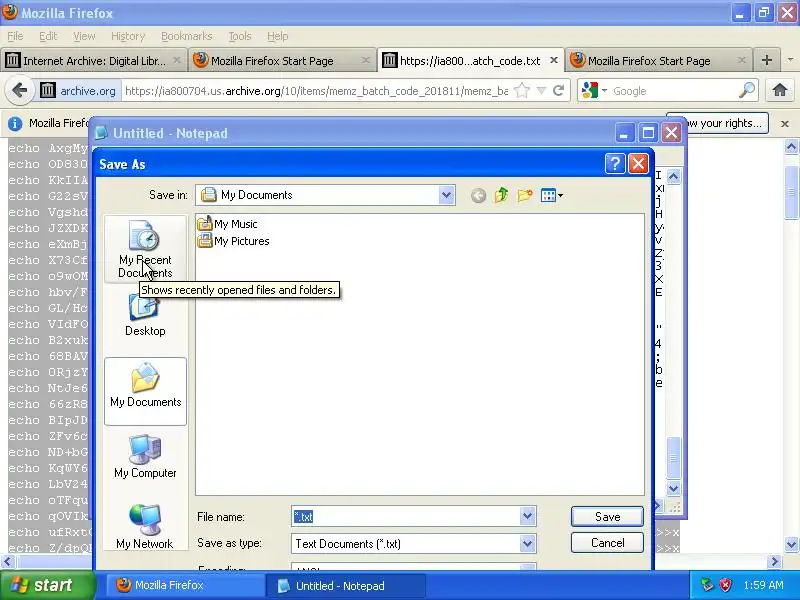Screen dimensions: 800x600
Task: Click the Google search box
Action: [x=673, y=91]
